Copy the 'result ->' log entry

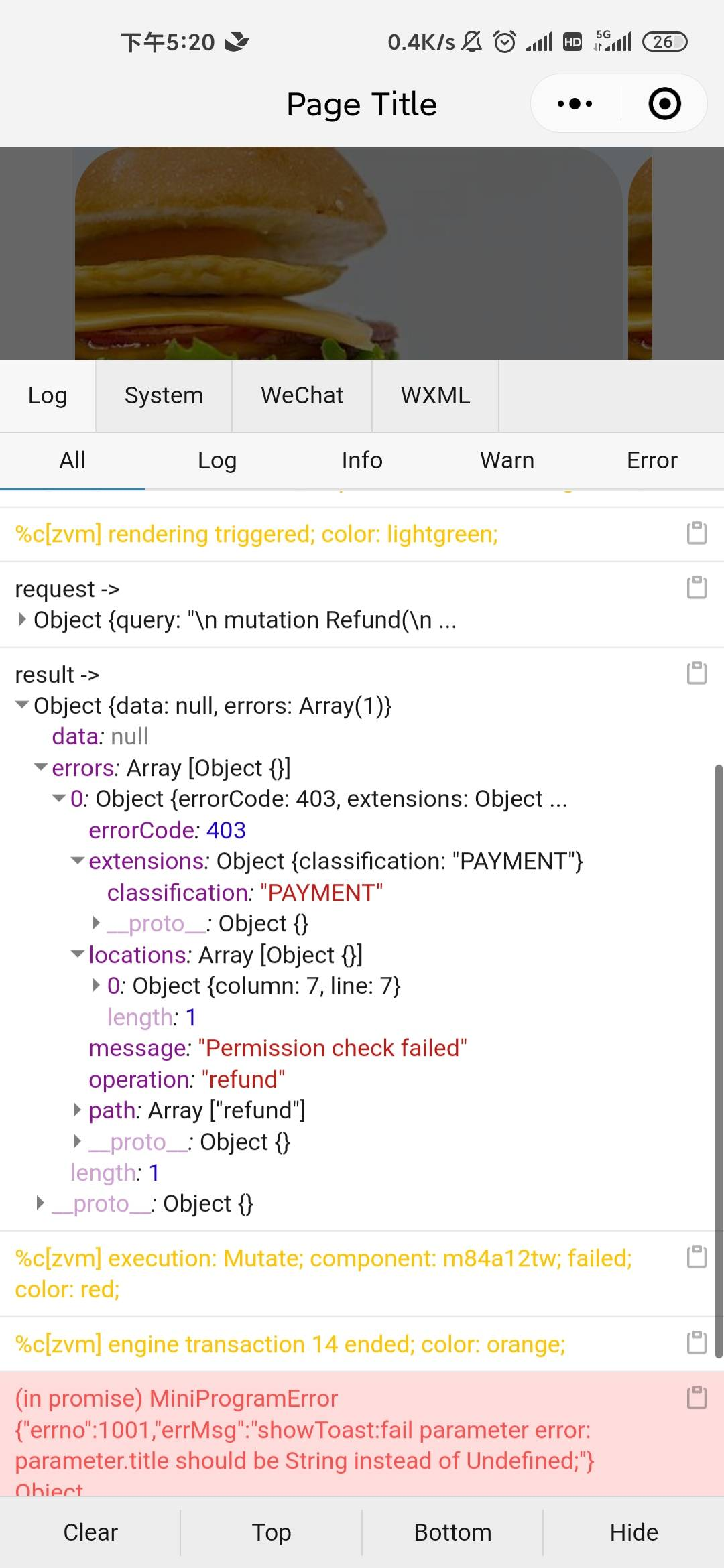click(x=697, y=673)
